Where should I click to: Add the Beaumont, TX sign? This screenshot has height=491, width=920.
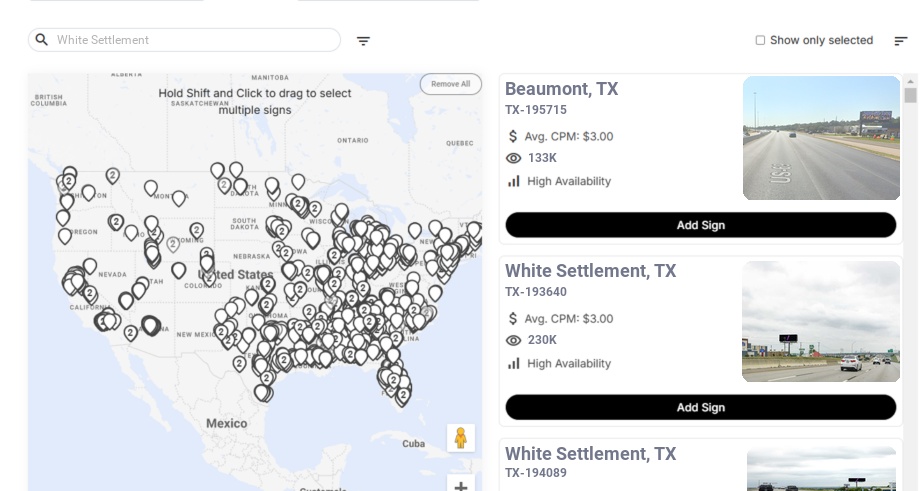[700, 225]
